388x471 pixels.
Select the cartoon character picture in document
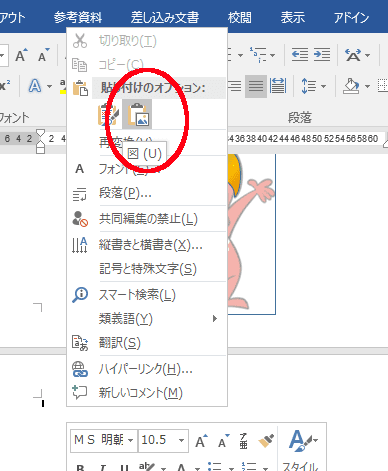pyautogui.click(x=252, y=233)
